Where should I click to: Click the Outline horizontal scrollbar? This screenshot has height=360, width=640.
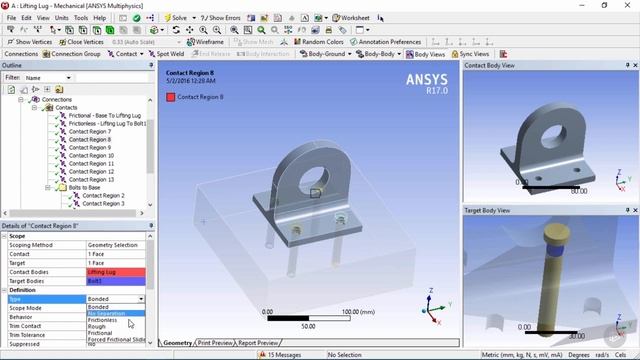(x=73, y=213)
